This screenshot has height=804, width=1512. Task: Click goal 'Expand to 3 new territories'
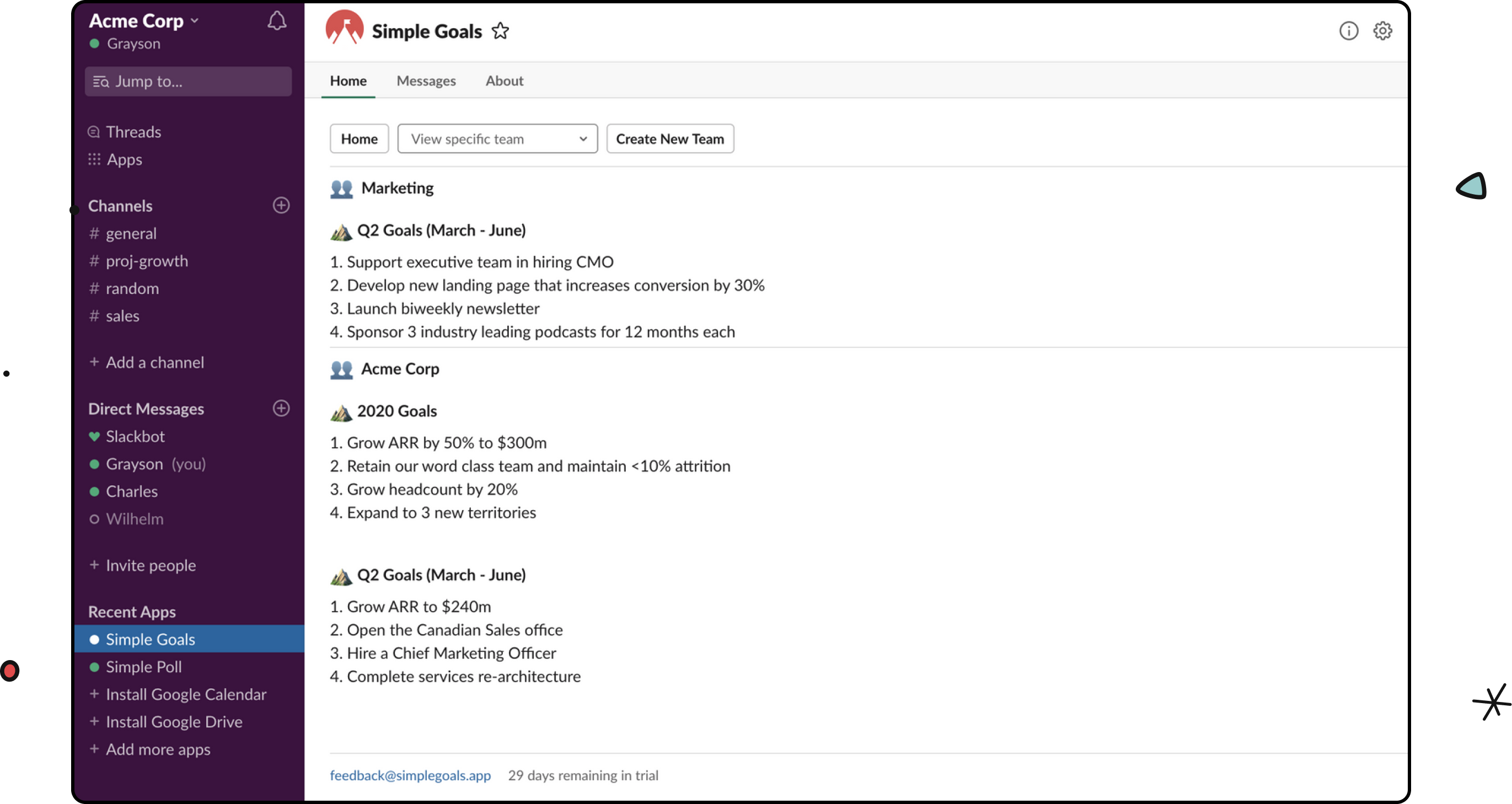[x=433, y=513]
